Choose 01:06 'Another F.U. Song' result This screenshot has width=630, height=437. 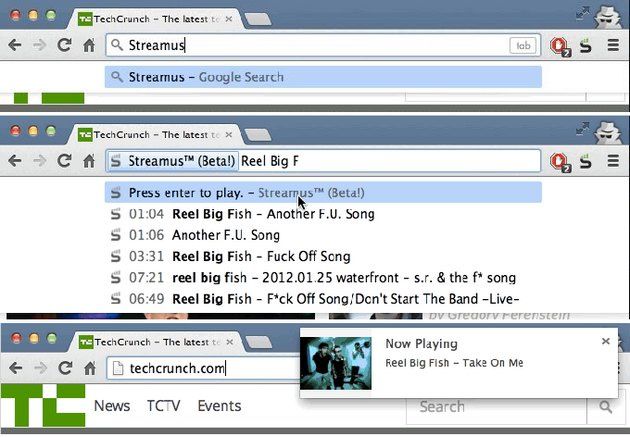click(x=323, y=235)
